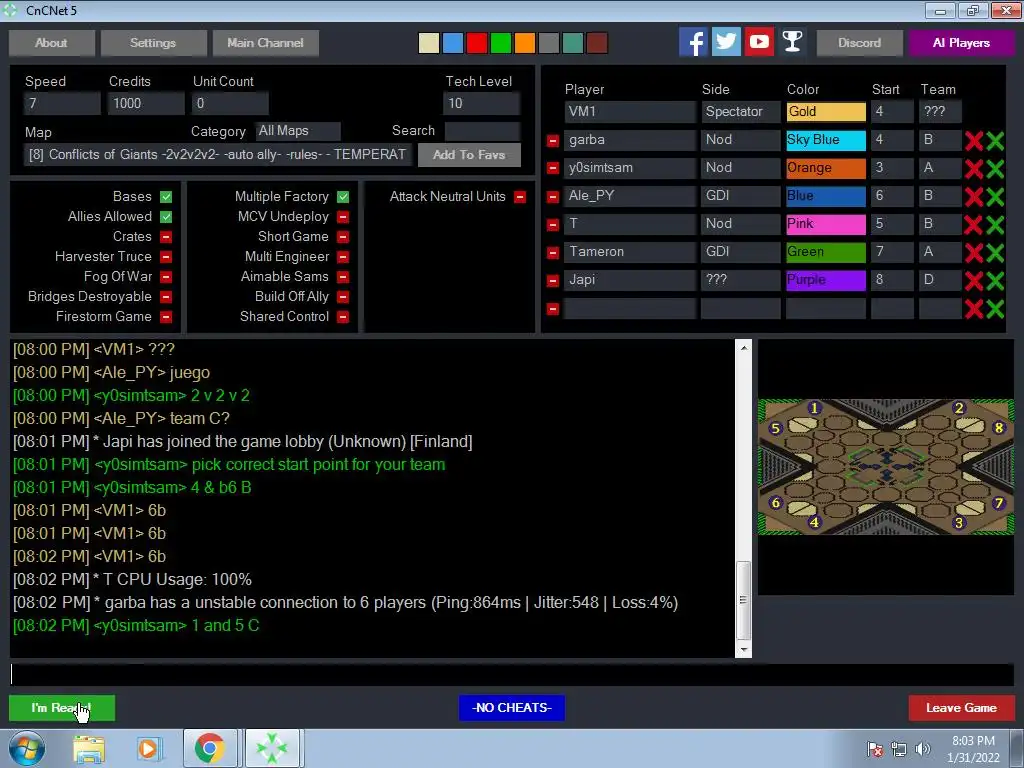Open the Tech Level dropdown
1024x768 pixels.
[481, 103]
